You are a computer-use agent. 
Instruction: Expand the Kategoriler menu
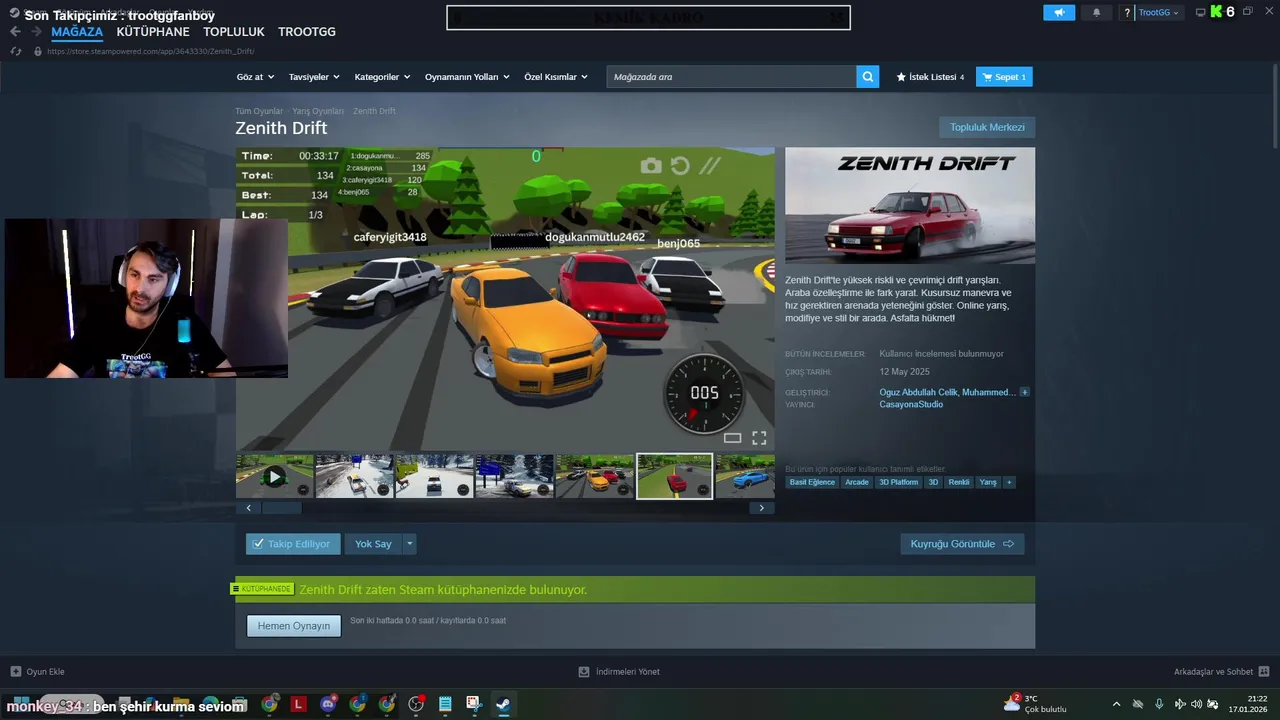tap(382, 77)
